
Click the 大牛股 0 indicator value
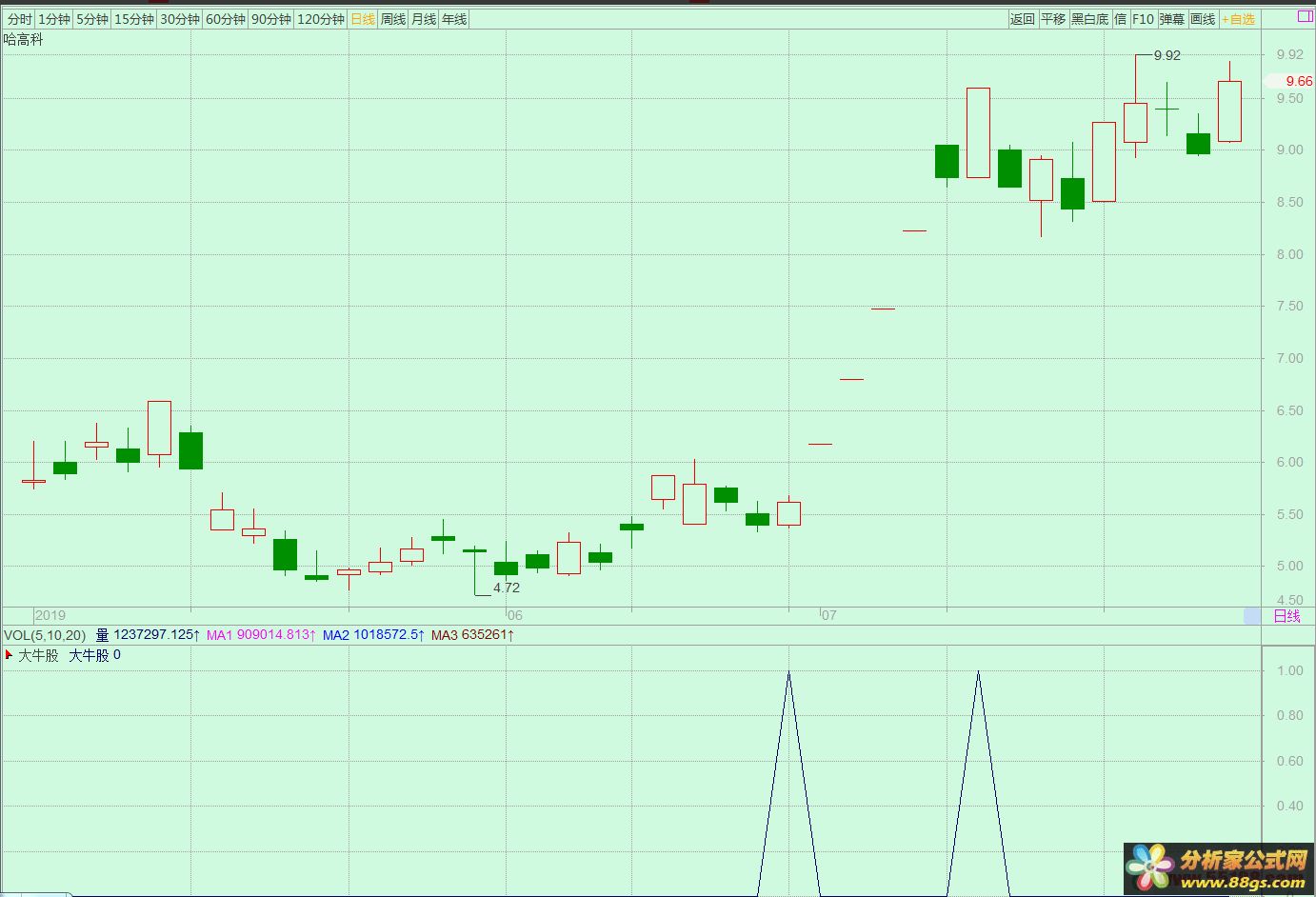tap(94, 655)
